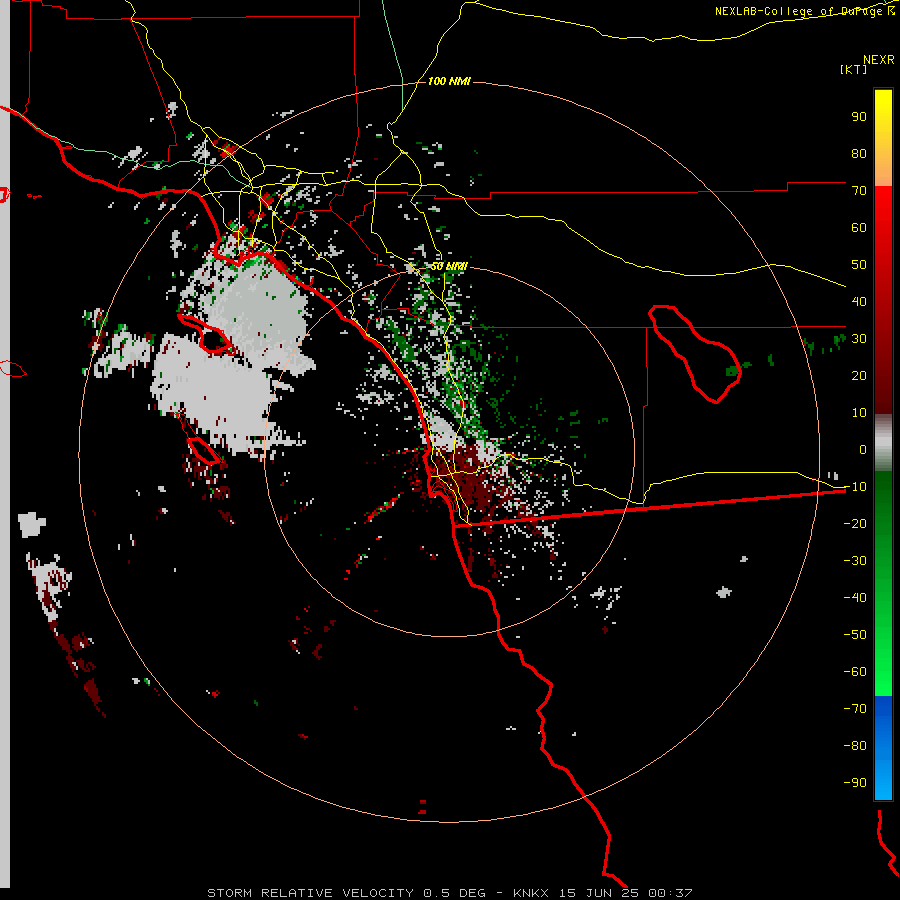Click the -60 value on the velocity scale
Viewport: 900px width, 900px height.
855,672
